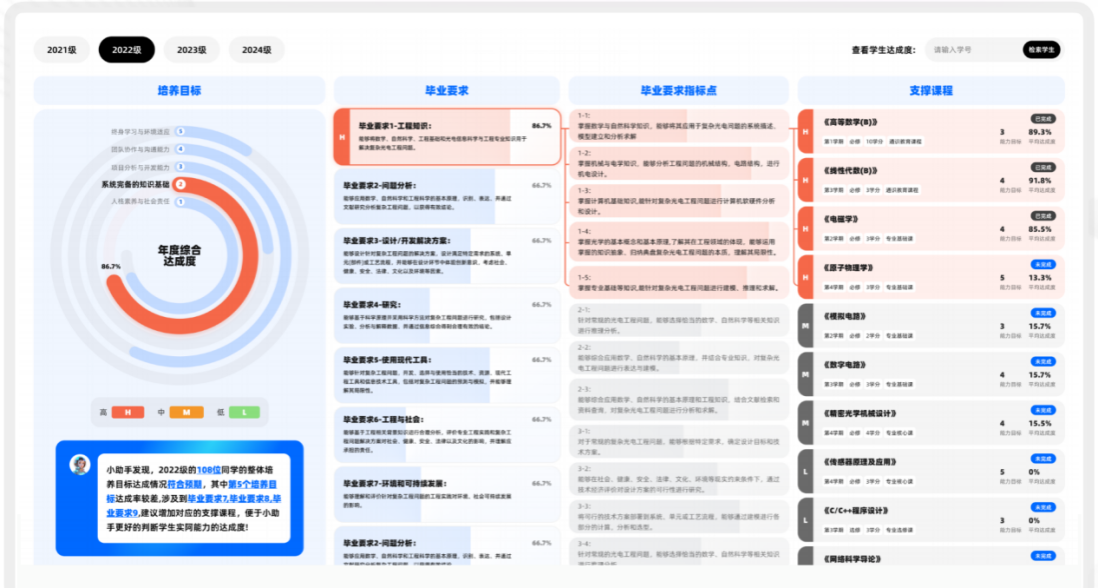Click the M level badge beside 模拟电路
This screenshot has height=588, width=1098.
tap(806, 326)
